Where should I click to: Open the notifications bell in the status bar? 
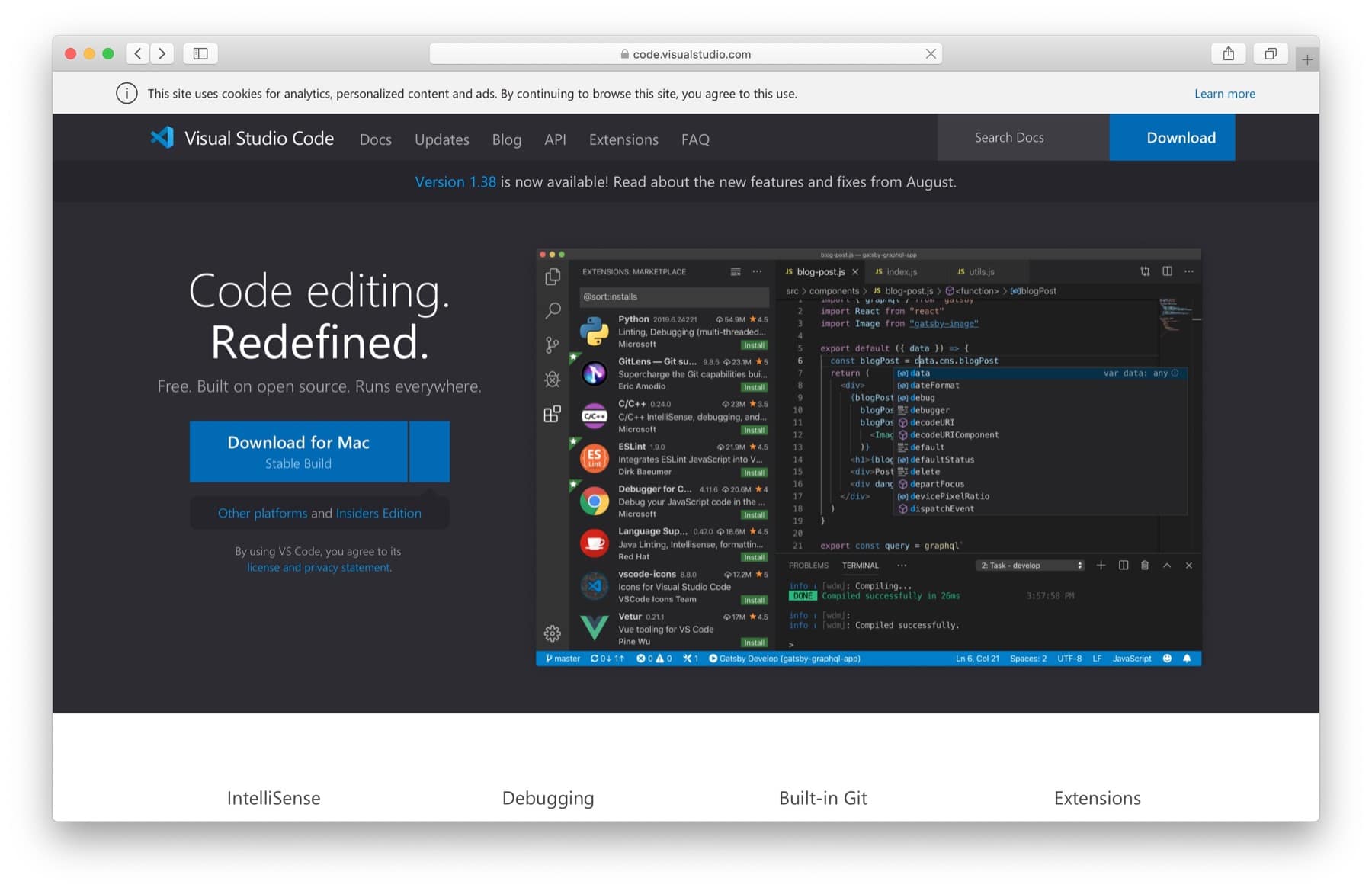tap(1188, 658)
